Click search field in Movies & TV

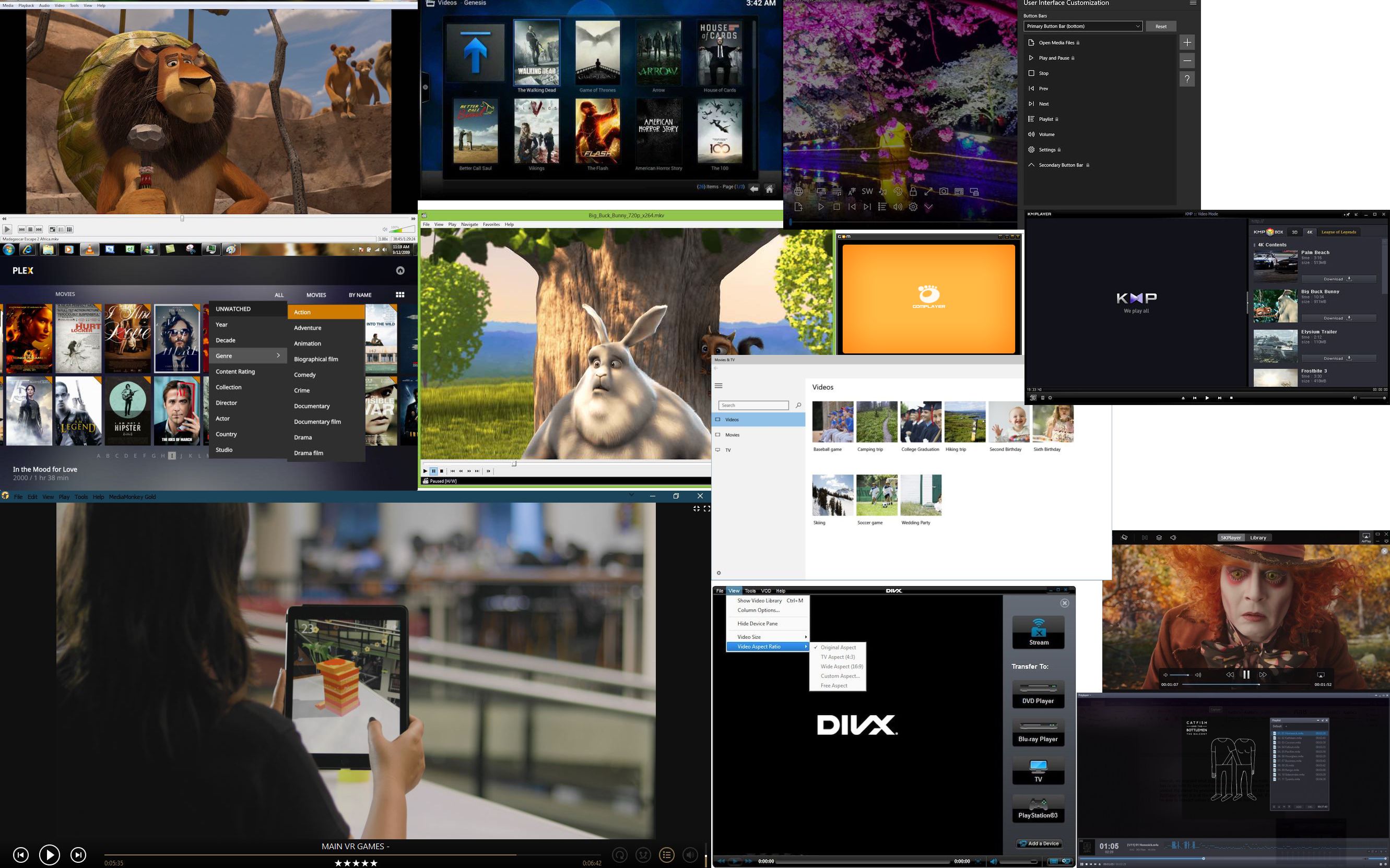[753, 406]
